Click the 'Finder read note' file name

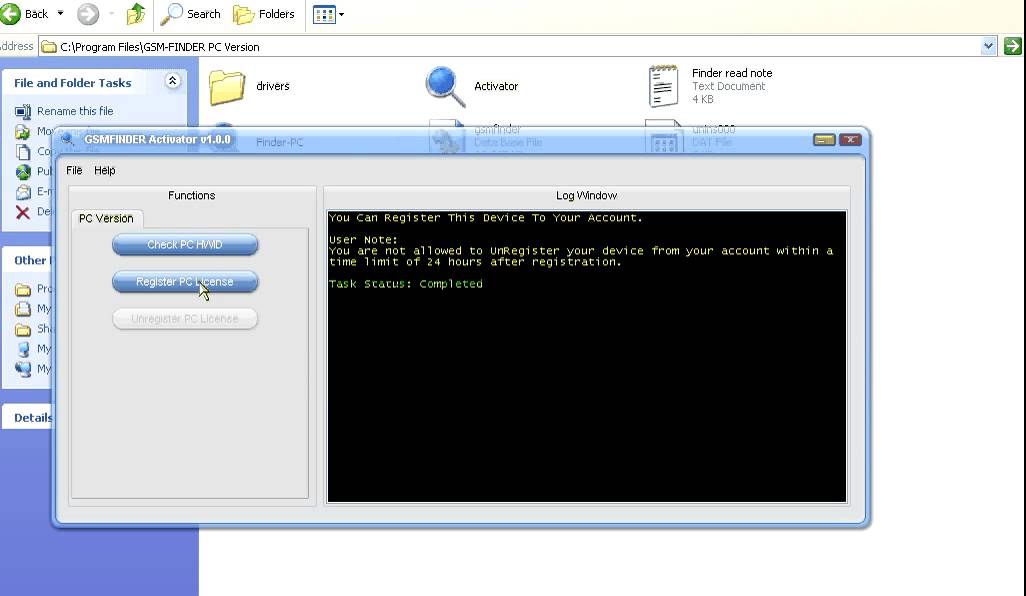tap(732, 73)
